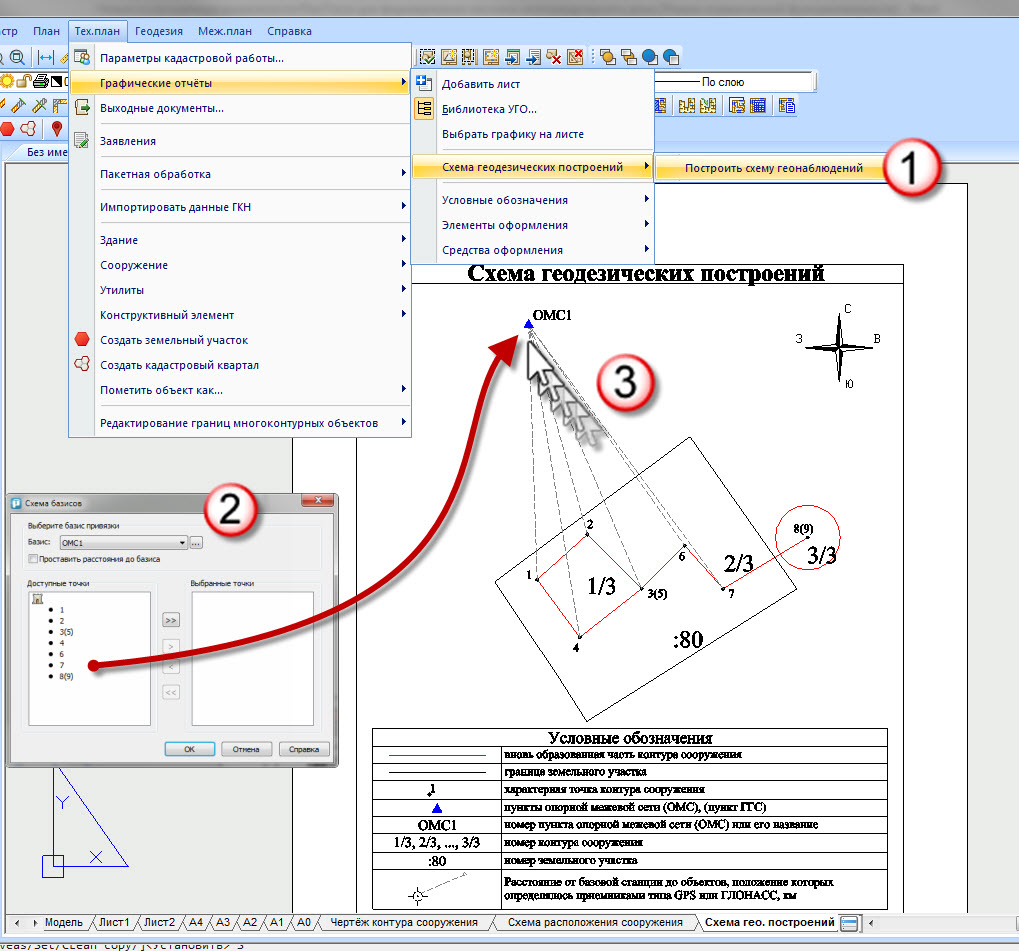
Task: Click the last toolbar icon with a red X box
Action: [575, 57]
